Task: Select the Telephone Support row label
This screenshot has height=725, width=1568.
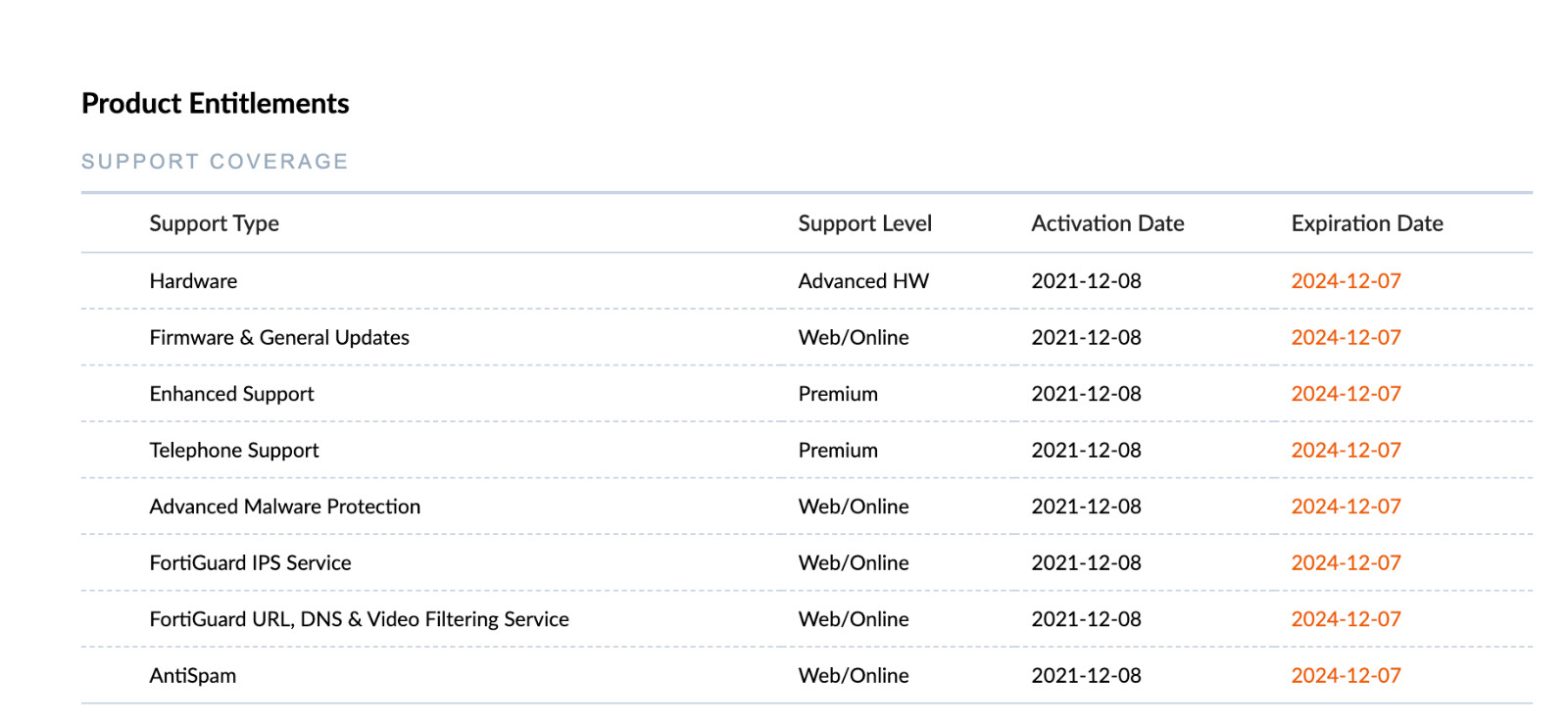Action: coord(234,451)
